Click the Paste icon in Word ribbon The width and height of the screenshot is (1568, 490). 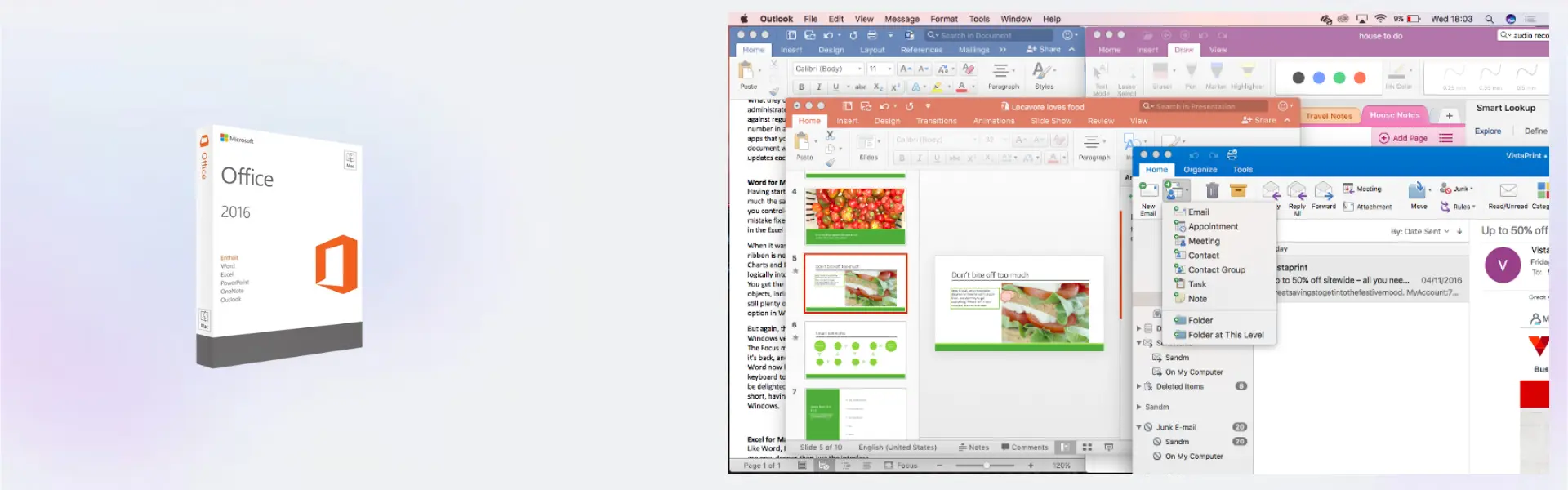tap(746, 71)
